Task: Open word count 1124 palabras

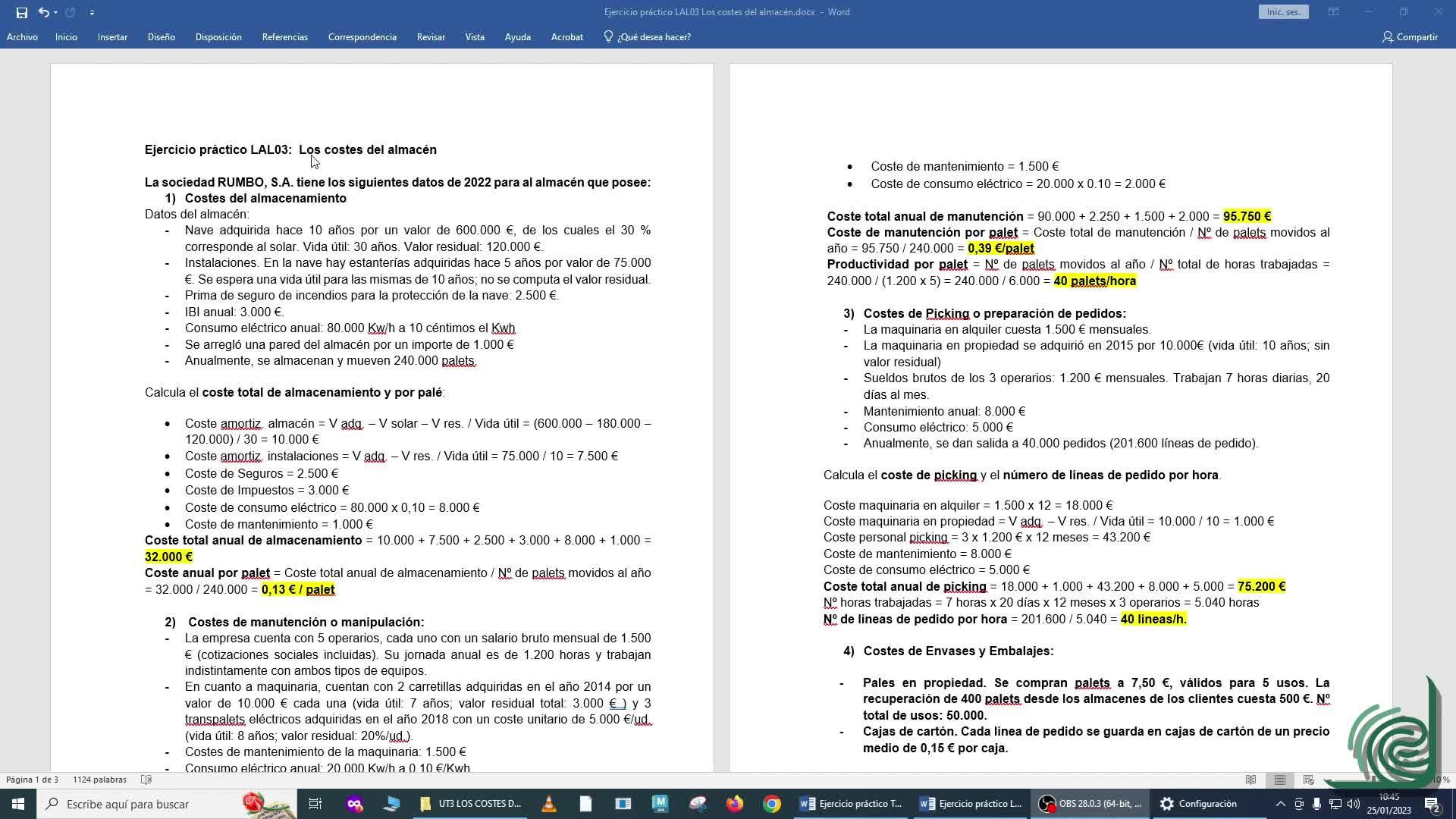Action: point(99,780)
